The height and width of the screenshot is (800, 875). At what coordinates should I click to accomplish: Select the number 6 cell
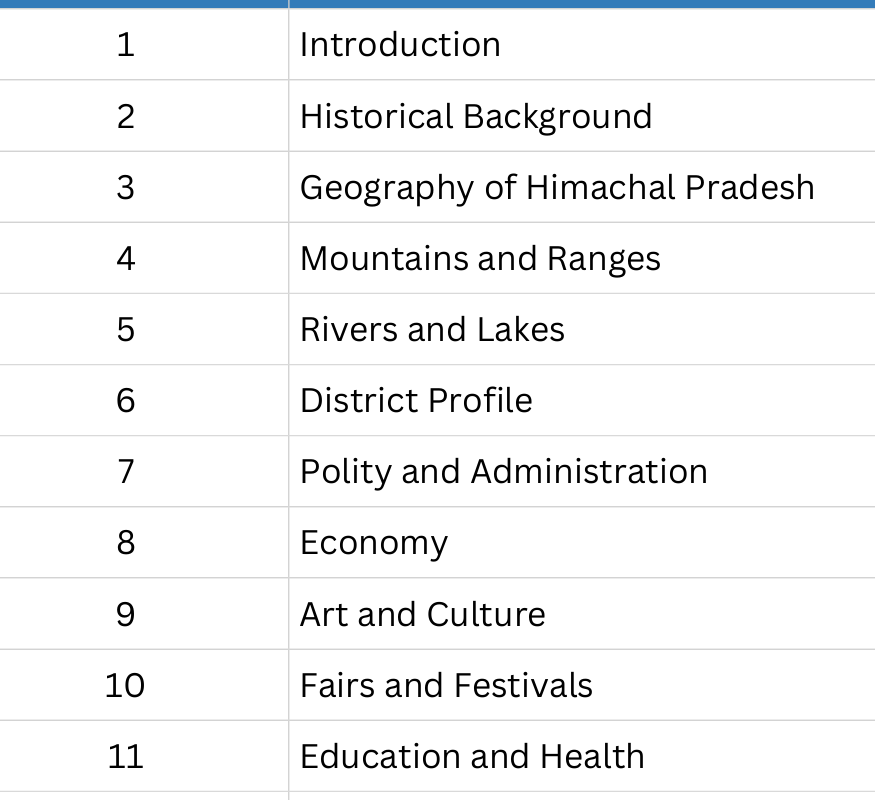point(125,401)
